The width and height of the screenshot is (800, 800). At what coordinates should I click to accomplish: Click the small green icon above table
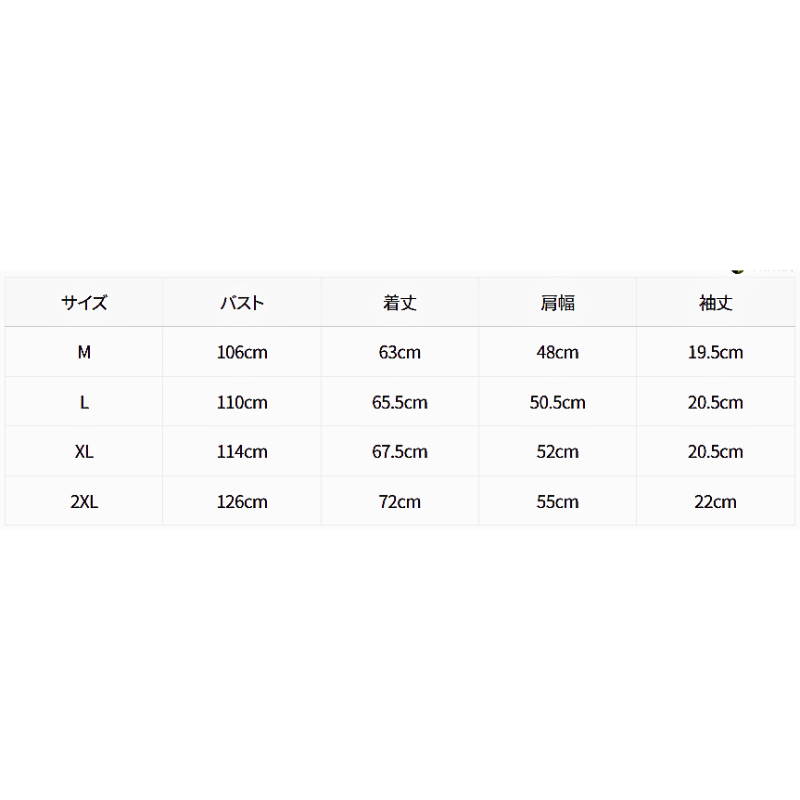click(x=737, y=270)
